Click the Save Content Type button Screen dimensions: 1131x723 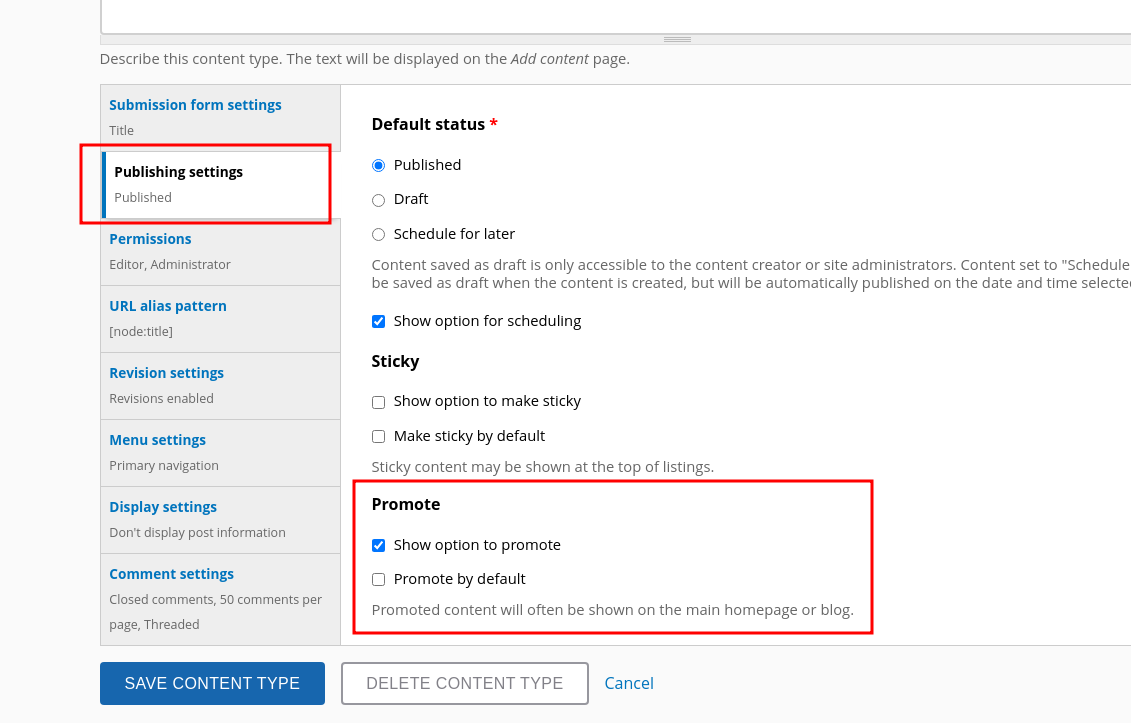pos(212,683)
